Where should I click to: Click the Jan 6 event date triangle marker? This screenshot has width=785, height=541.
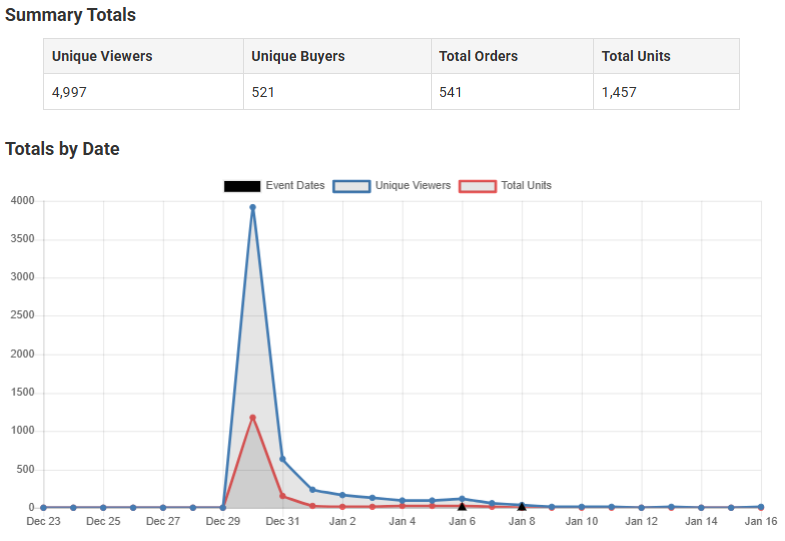click(x=462, y=506)
